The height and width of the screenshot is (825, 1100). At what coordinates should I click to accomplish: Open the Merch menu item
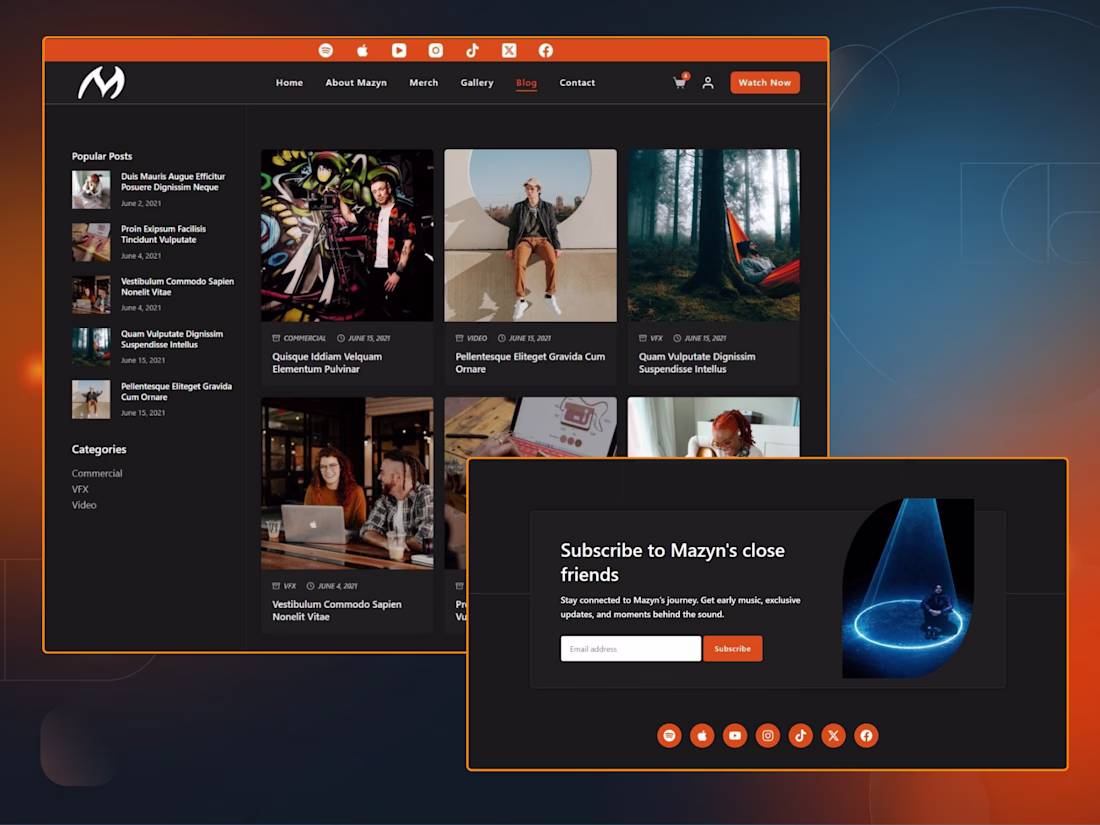point(424,83)
